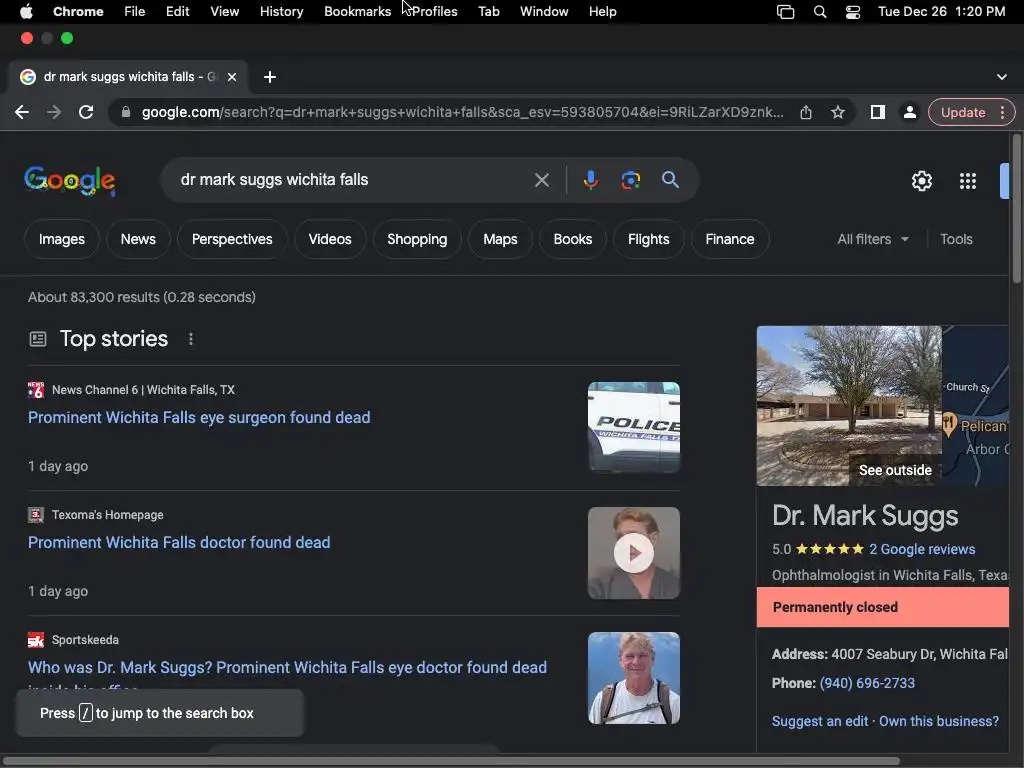This screenshot has width=1024, height=768.
Task: Click the browser forward arrow
Action: click(x=54, y=112)
